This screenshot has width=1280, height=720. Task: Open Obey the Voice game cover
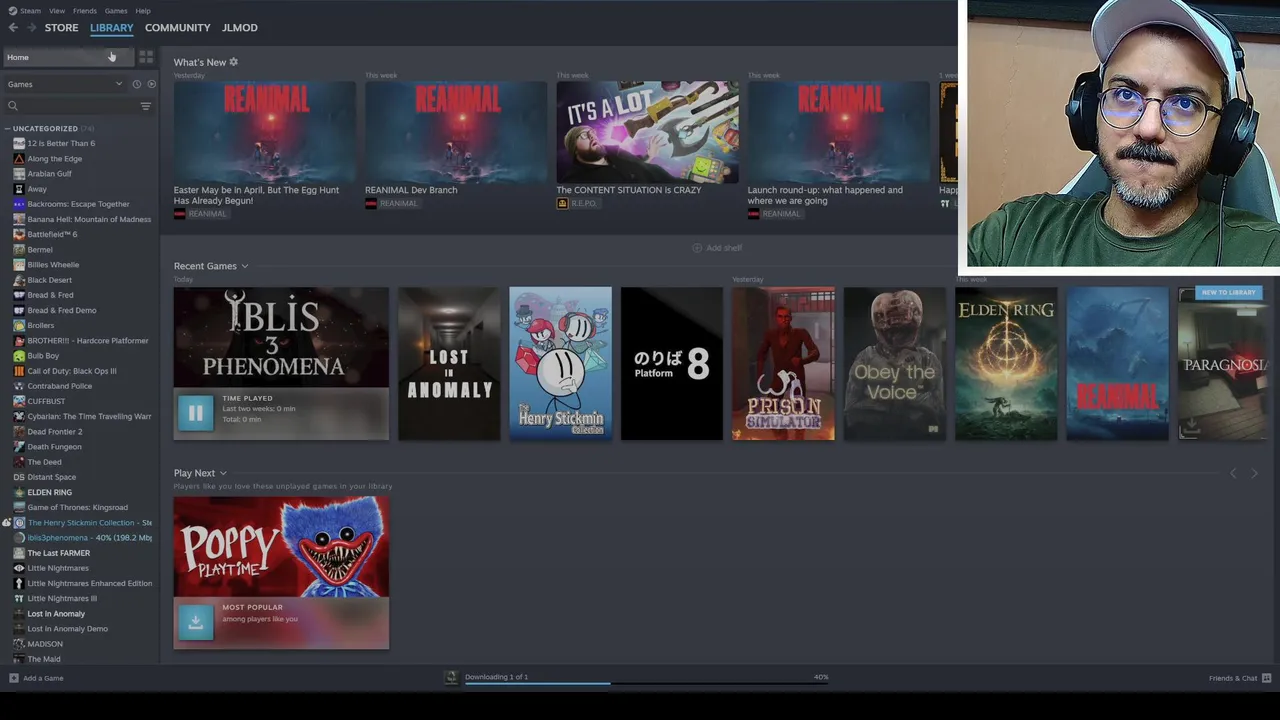(894, 364)
